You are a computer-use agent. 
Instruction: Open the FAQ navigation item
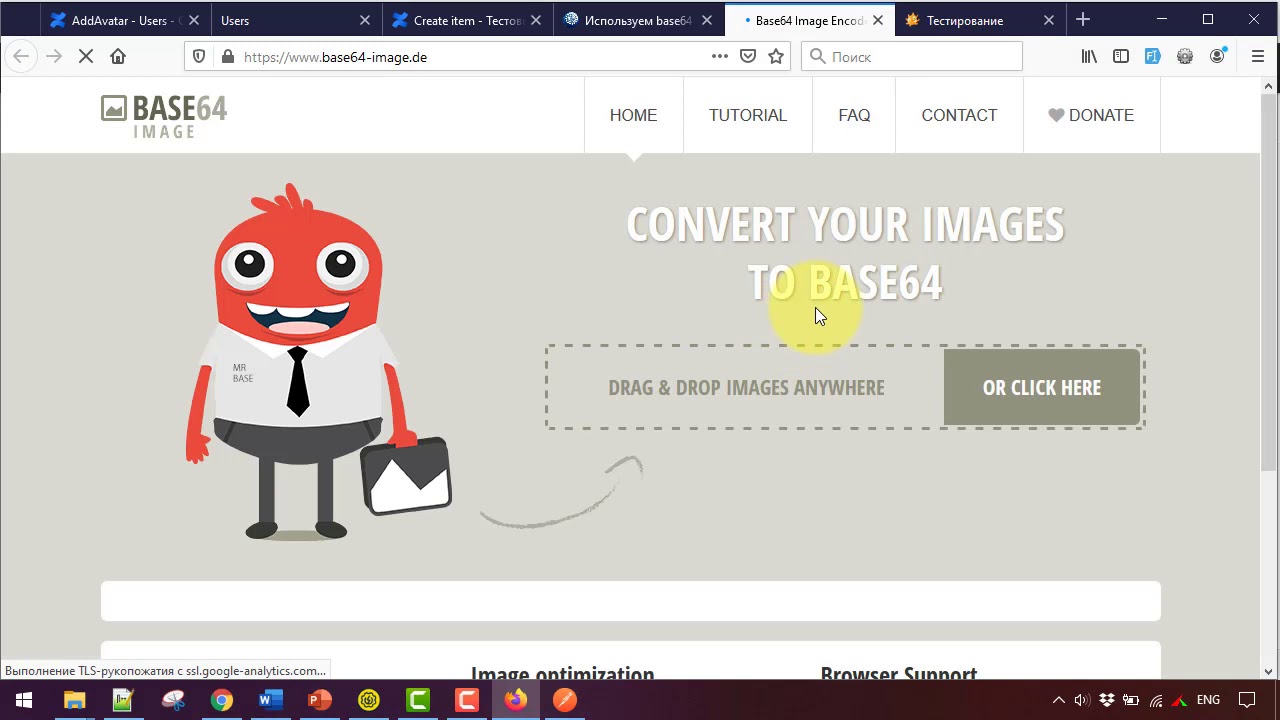coord(854,116)
